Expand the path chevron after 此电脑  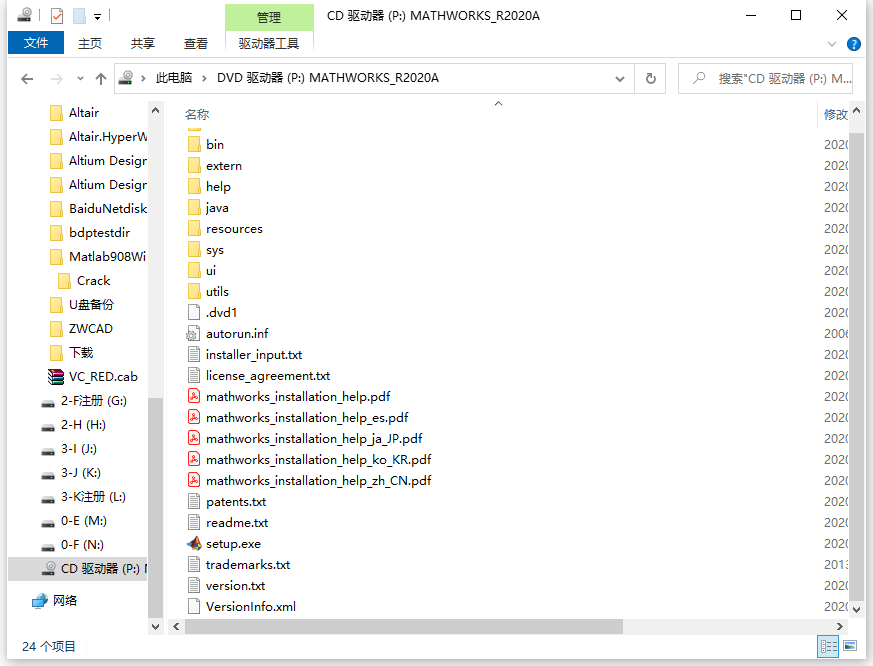click(x=204, y=78)
